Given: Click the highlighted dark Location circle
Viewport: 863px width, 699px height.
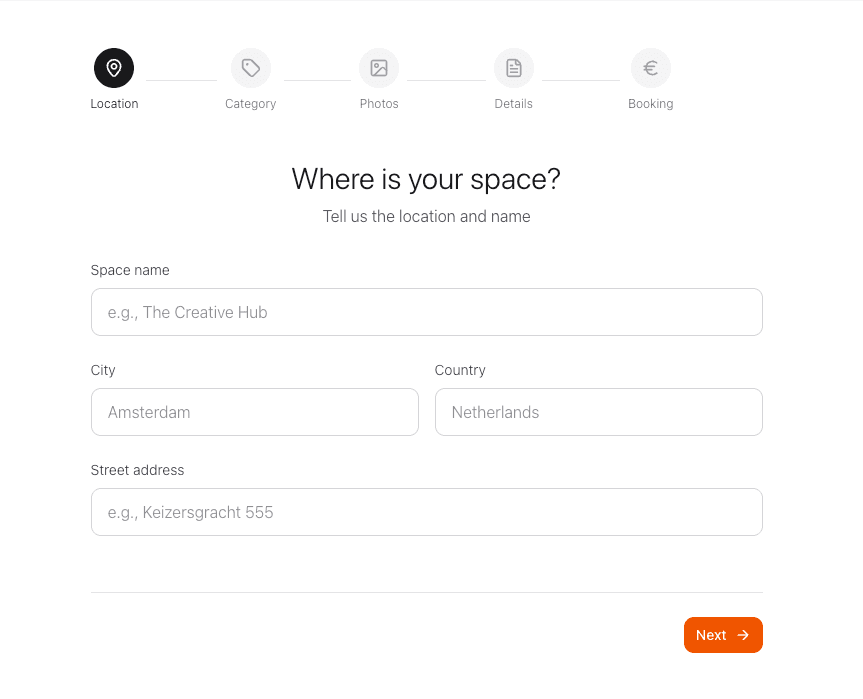Looking at the screenshot, I should pos(113,67).
